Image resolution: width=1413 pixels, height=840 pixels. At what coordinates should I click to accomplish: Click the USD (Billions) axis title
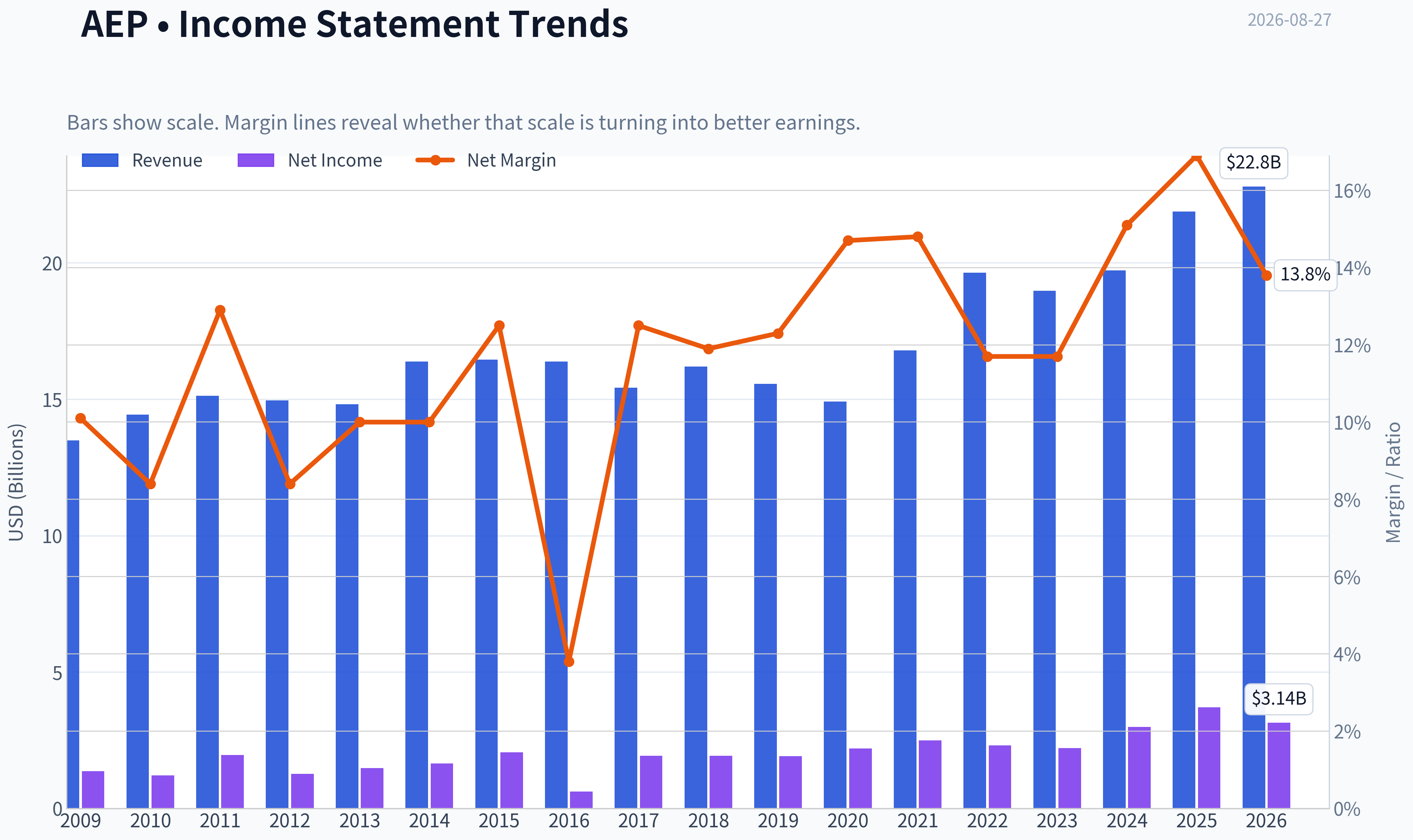click(17, 482)
